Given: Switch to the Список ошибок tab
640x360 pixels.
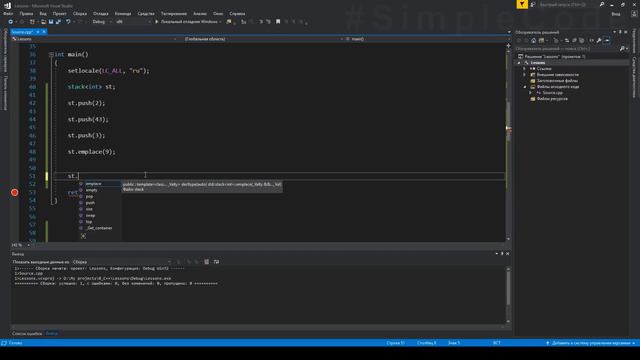Looking at the screenshot, I should point(27,333).
